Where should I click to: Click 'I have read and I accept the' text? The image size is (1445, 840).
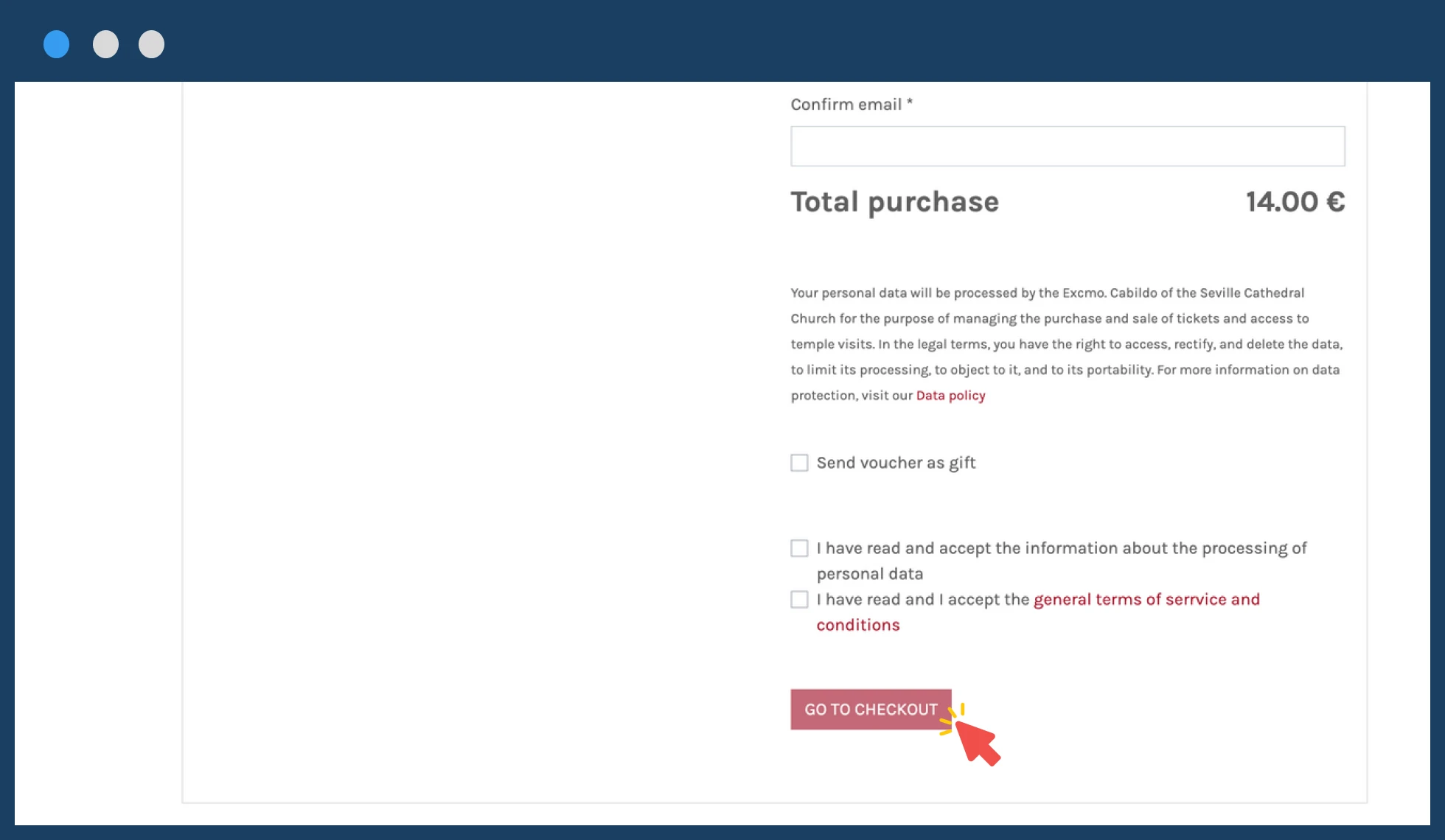point(922,600)
